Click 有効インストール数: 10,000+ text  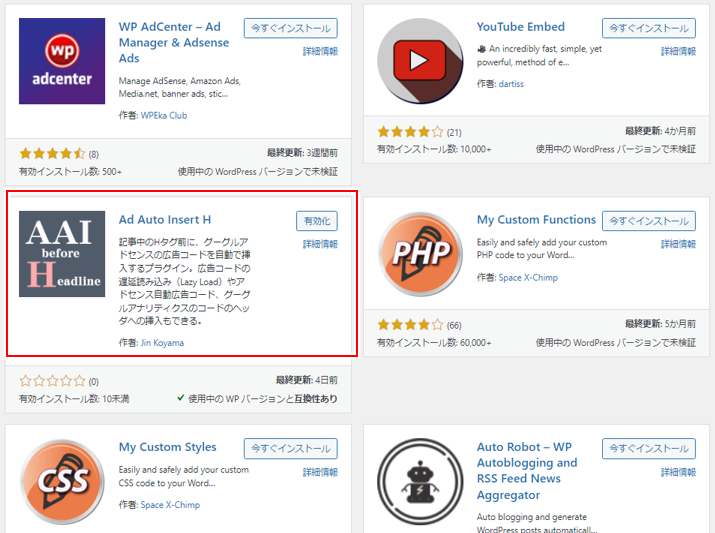pyautogui.click(x=434, y=149)
